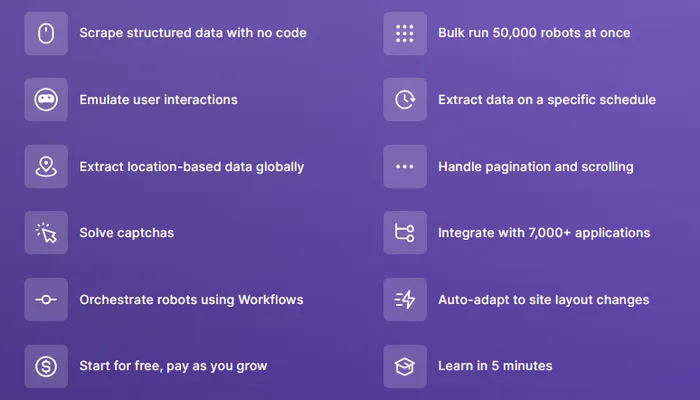Select "Orchestrate robots using Workflows" text
The height and width of the screenshot is (400, 700).
[191, 299]
